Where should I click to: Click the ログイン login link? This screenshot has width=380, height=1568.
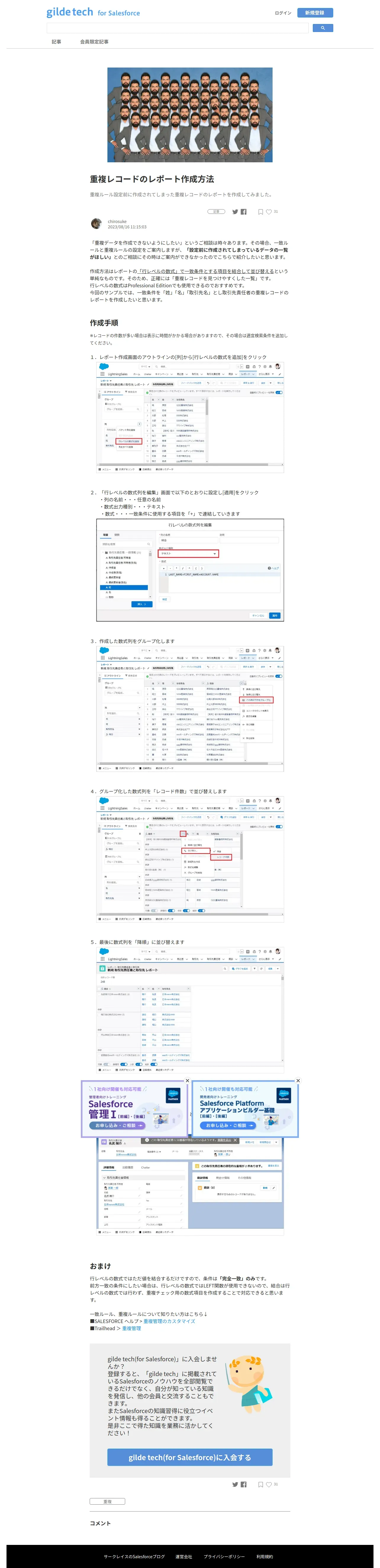tap(283, 13)
